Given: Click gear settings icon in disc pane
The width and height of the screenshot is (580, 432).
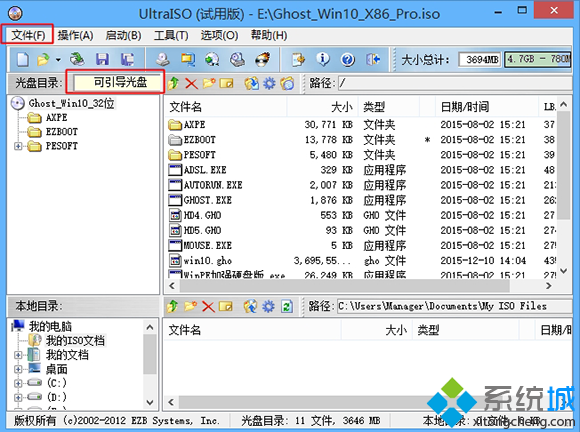Looking at the screenshot, I should click(269, 83).
